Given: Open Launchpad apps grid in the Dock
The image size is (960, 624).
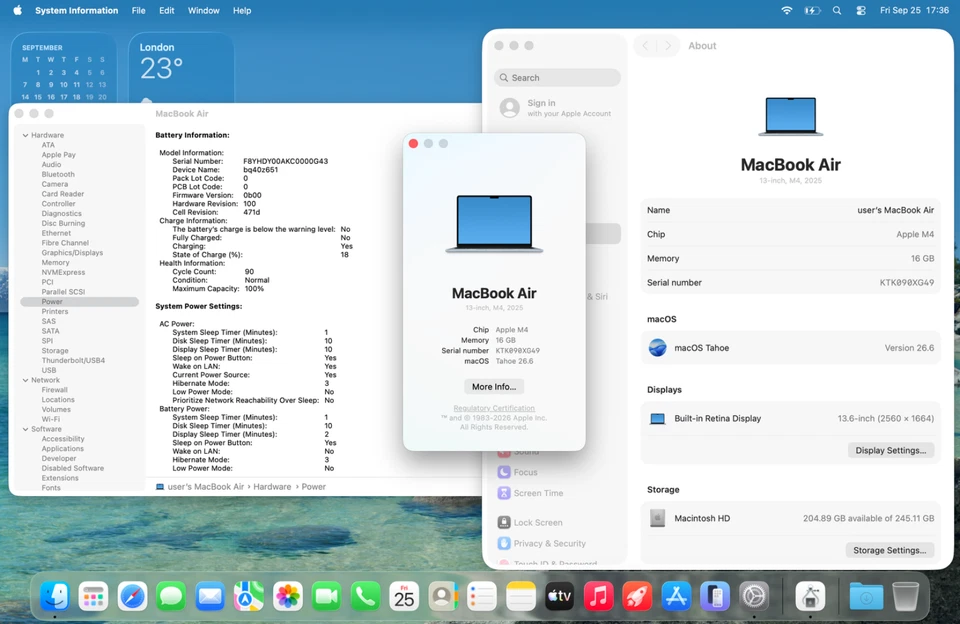Looking at the screenshot, I should point(94,596).
